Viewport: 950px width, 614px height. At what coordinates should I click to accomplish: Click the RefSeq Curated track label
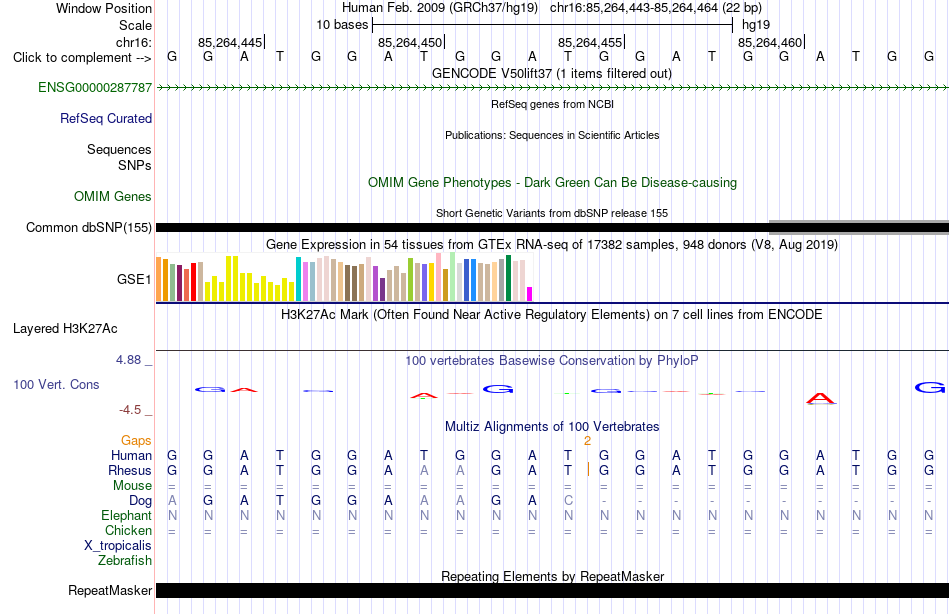point(106,119)
